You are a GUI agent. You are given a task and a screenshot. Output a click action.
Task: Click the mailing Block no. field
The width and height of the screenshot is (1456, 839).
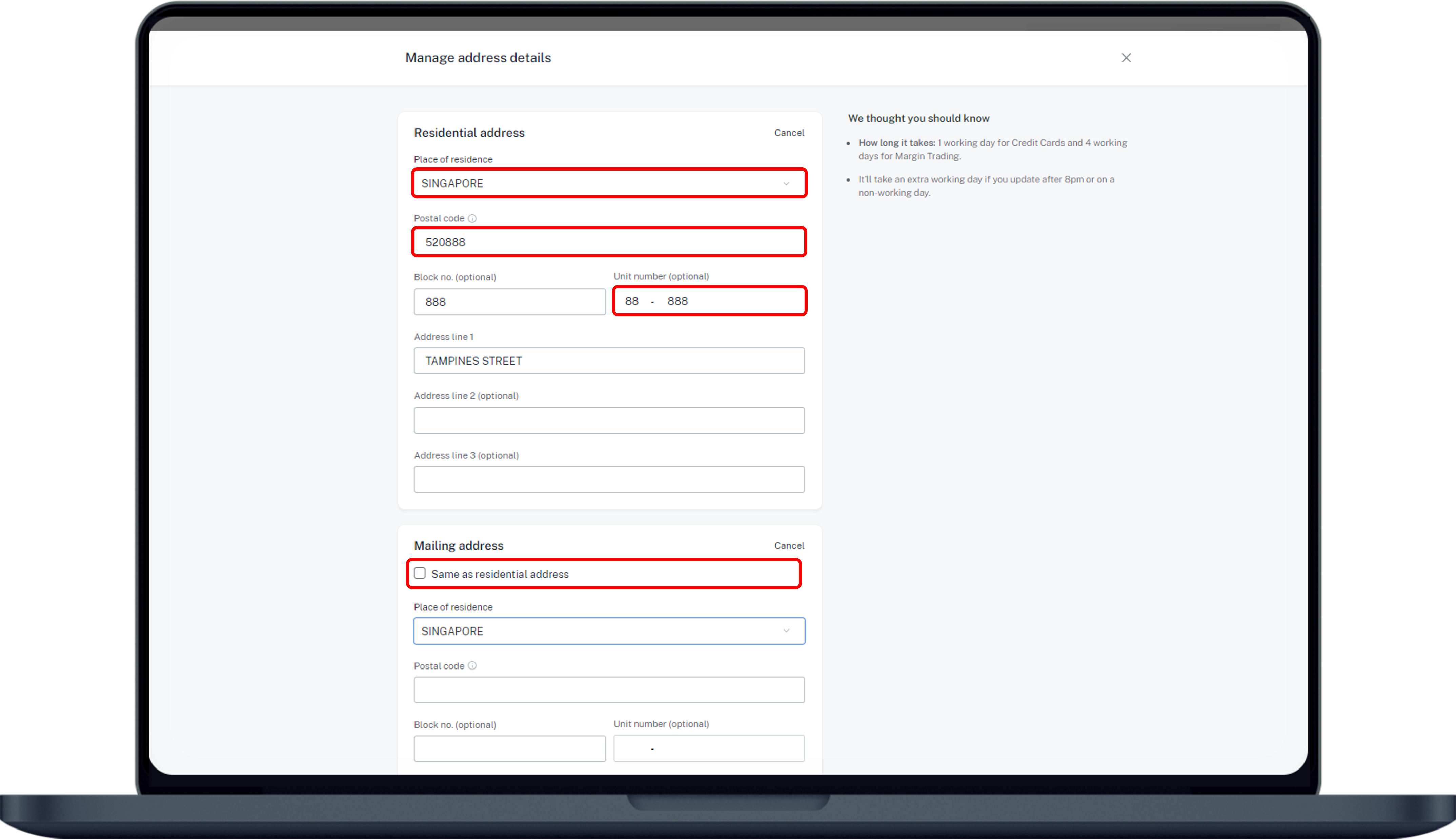tap(509, 748)
